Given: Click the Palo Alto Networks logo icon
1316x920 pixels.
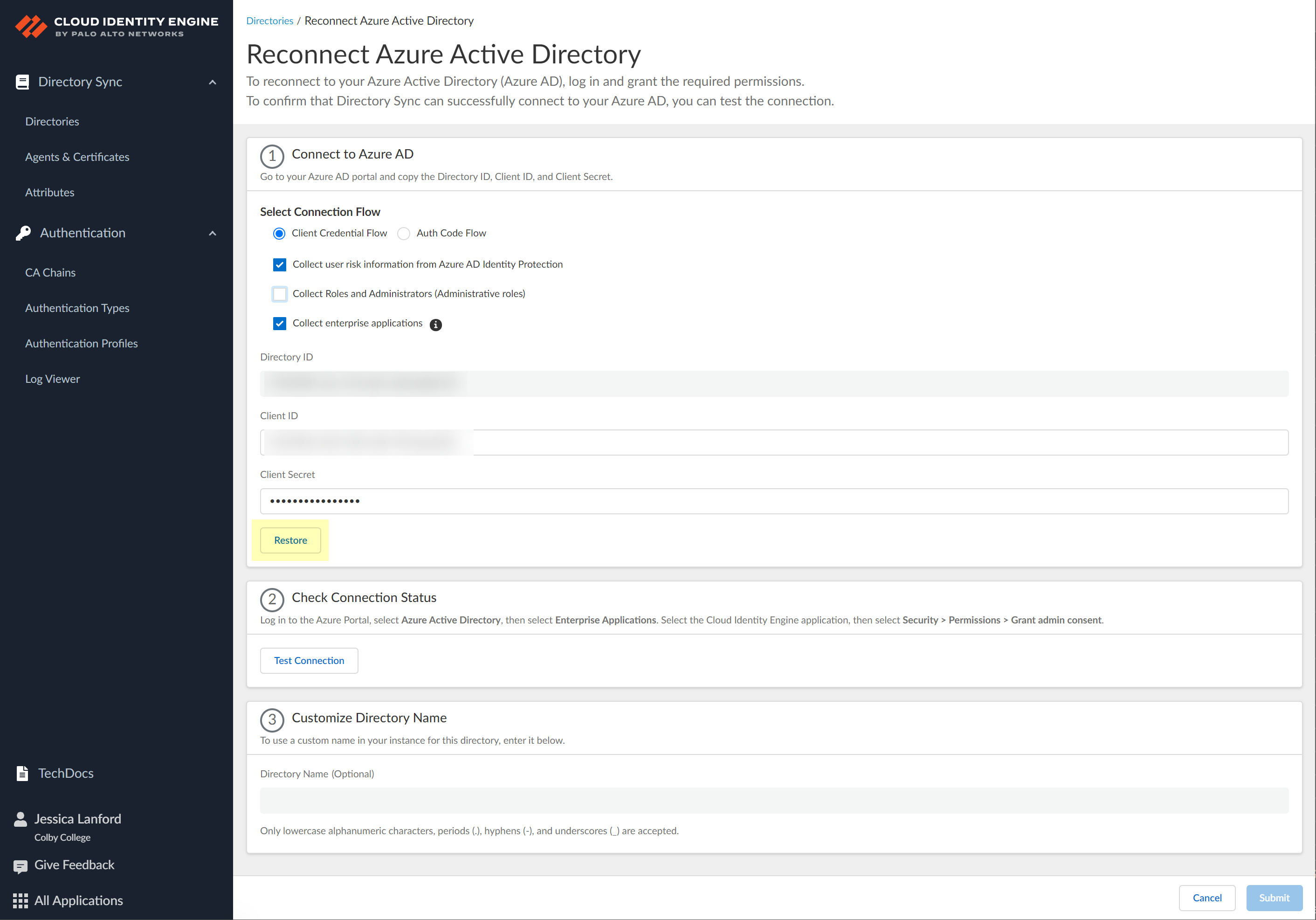Looking at the screenshot, I should 30,27.
